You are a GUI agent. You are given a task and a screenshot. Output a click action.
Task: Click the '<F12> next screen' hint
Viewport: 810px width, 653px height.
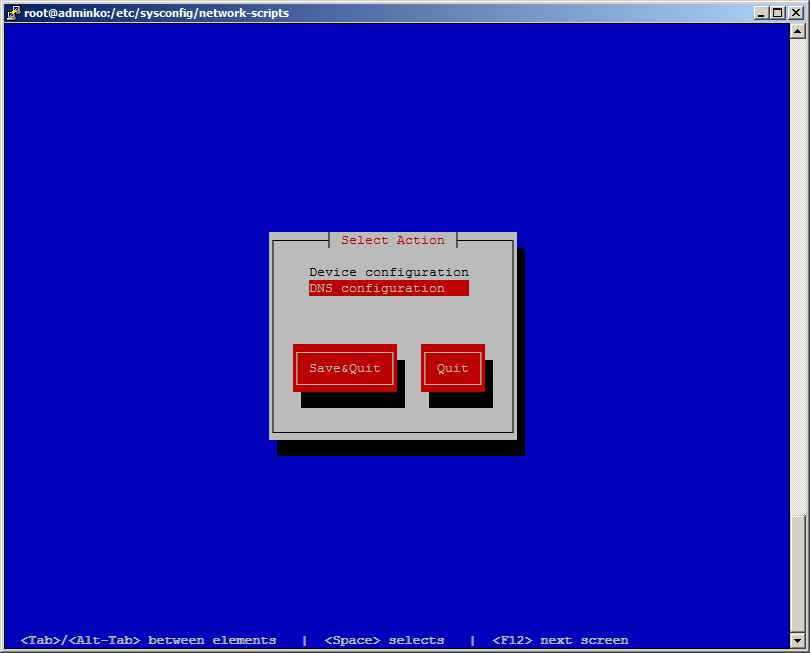(x=560, y=641)
